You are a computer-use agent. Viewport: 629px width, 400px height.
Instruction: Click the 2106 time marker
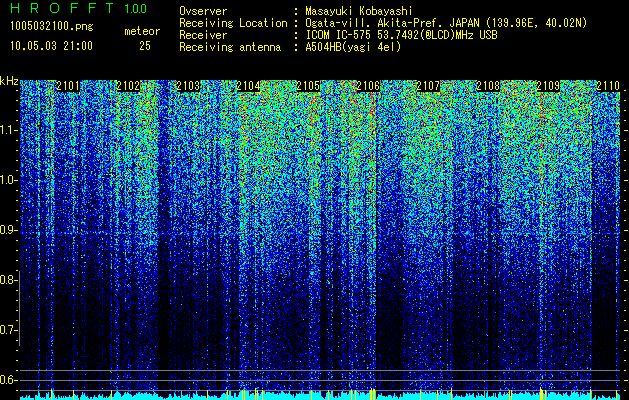point(368,86)
